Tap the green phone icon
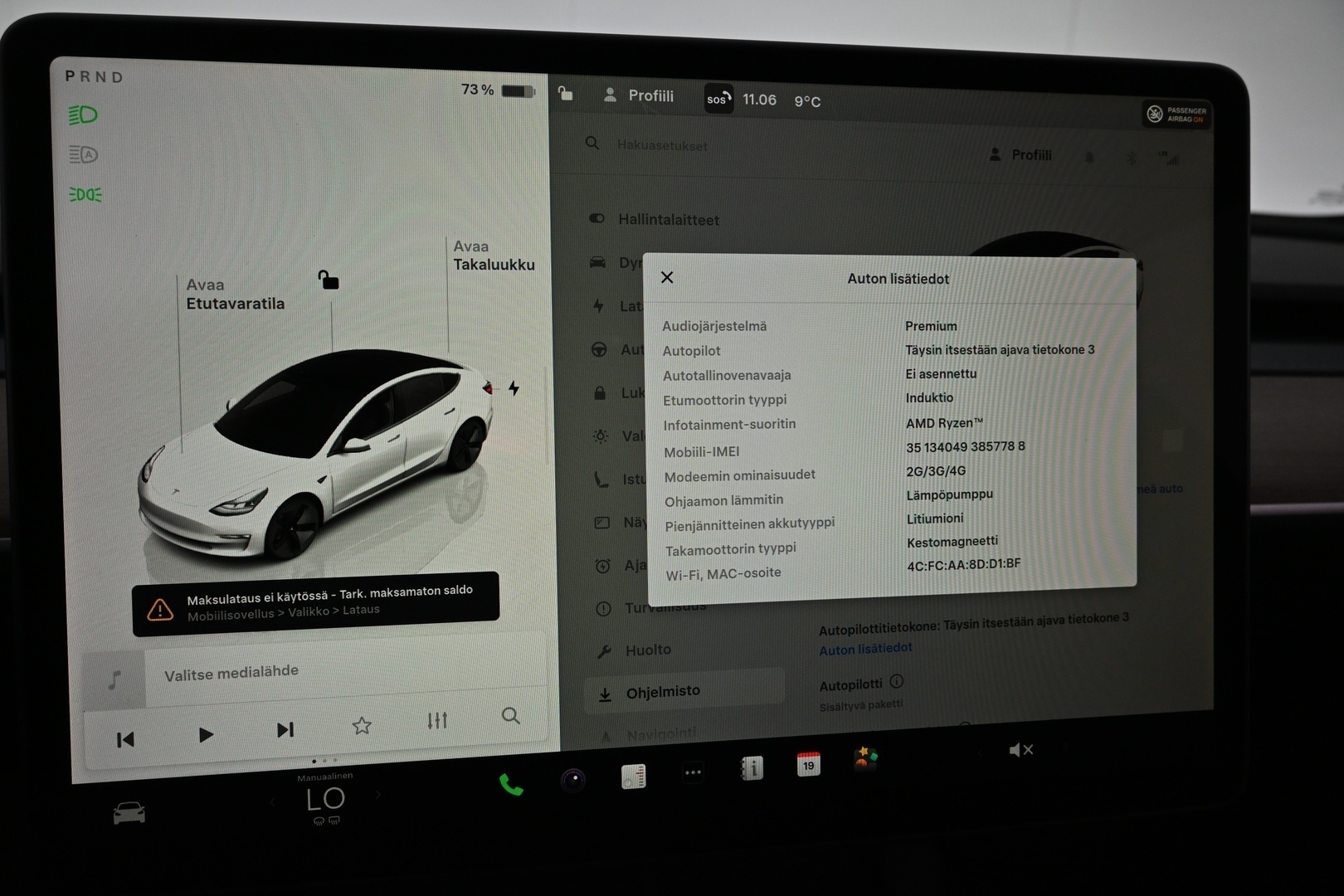The height and width of the screenshot is (896, 1344). click(x=510, y=784)
